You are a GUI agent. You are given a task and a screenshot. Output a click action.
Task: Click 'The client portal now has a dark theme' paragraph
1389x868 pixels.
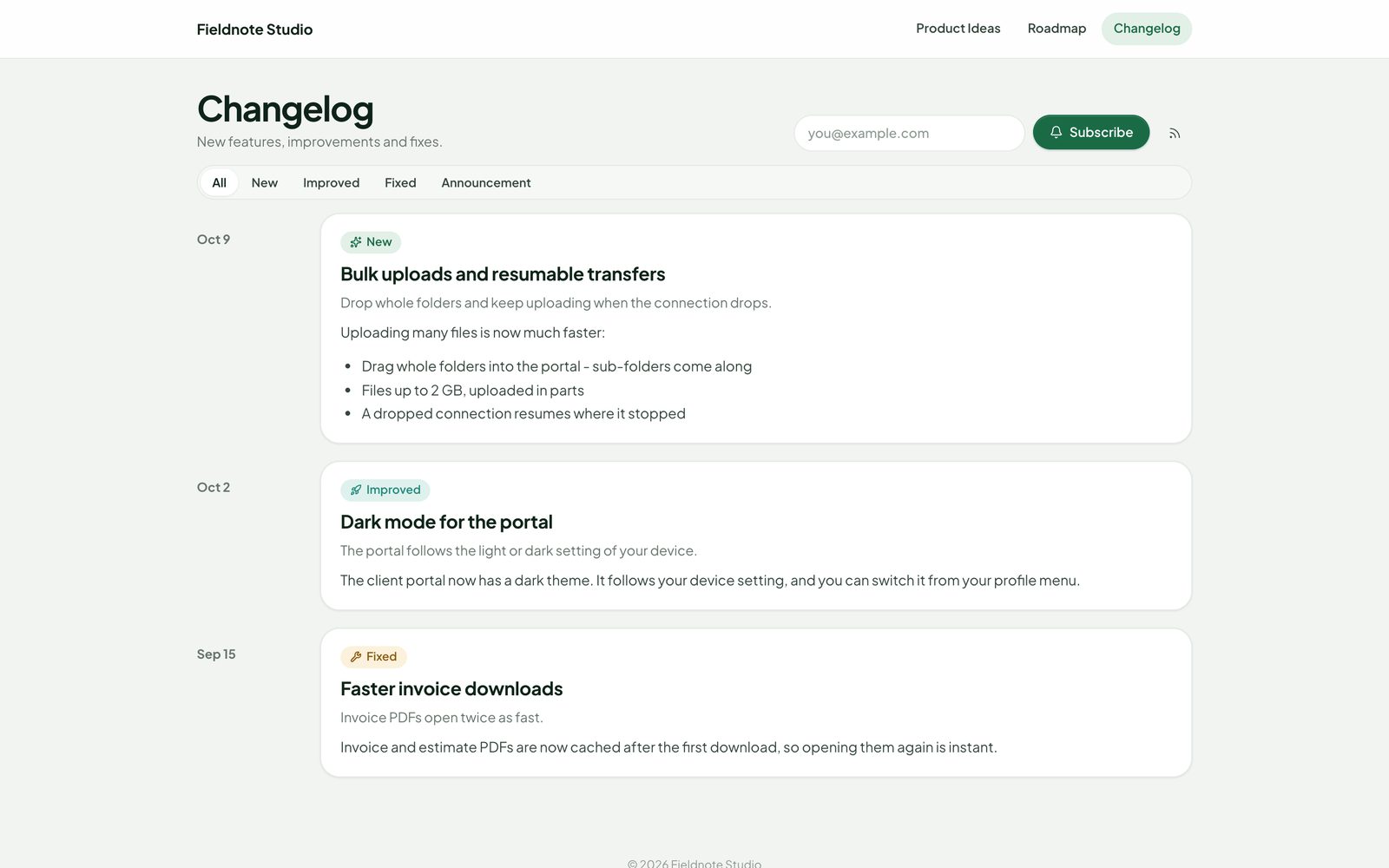click(x=710, y=581)
